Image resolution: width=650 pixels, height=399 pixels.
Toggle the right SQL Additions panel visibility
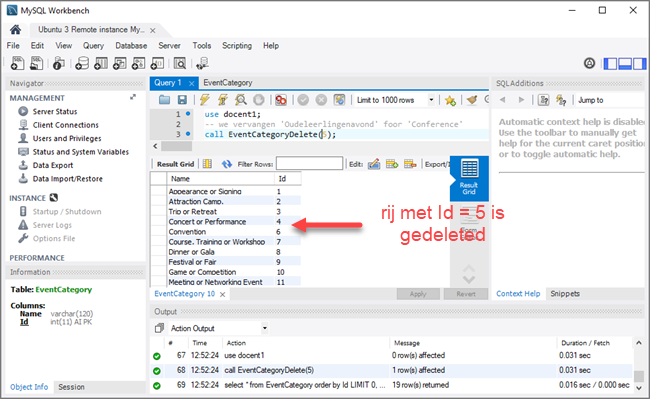point(639,63)
